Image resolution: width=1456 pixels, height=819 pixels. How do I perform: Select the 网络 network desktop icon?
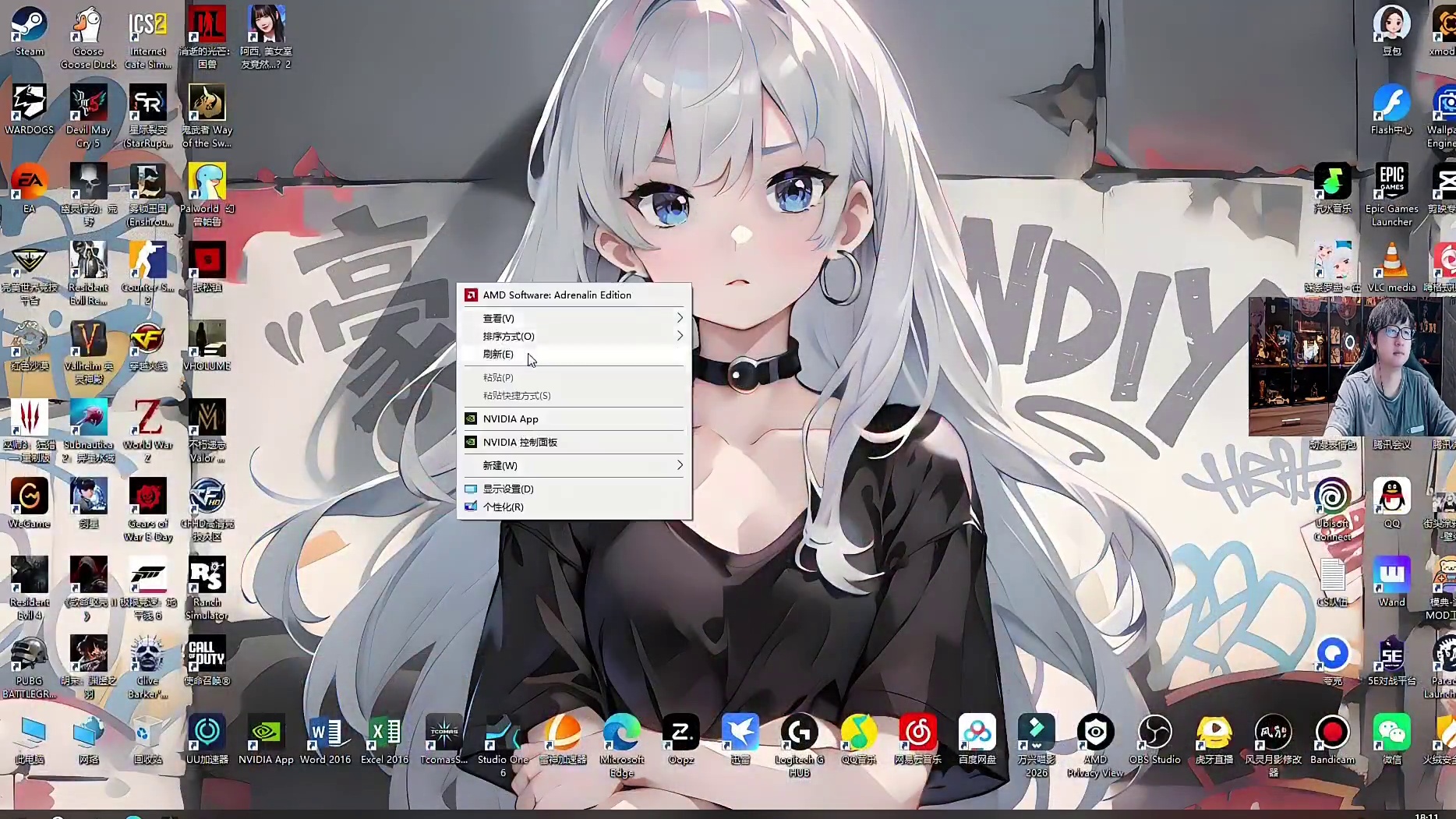click(88, 739)
